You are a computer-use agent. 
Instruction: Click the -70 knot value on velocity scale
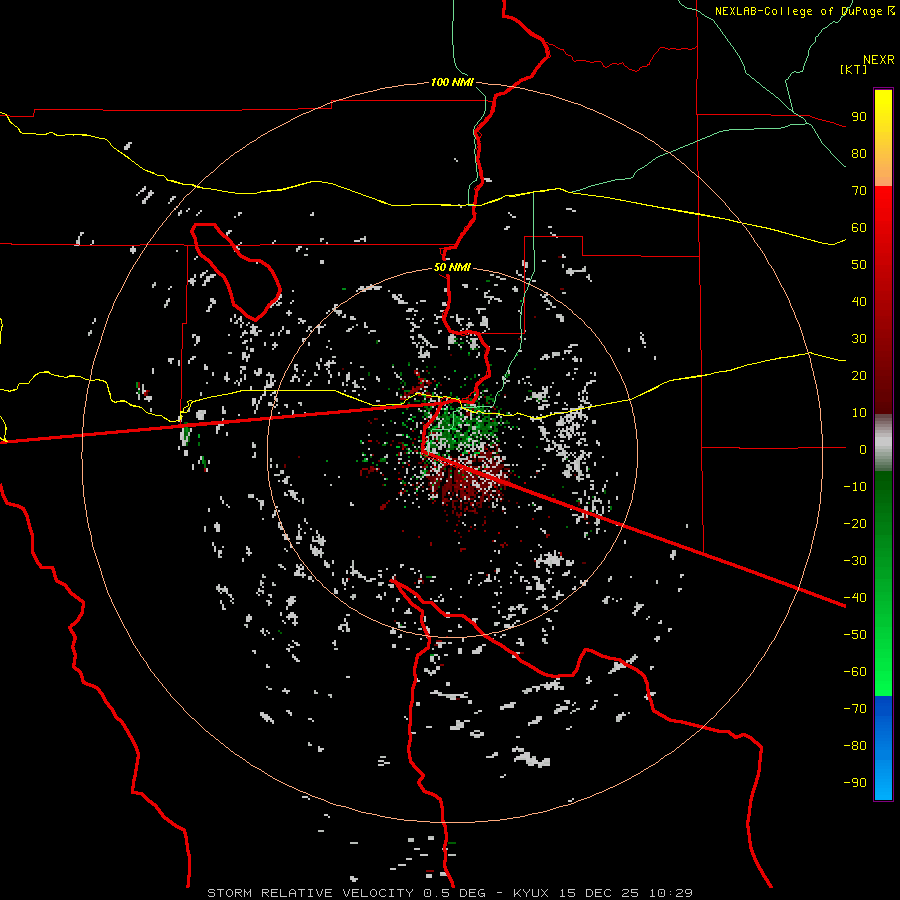point(855,709)
